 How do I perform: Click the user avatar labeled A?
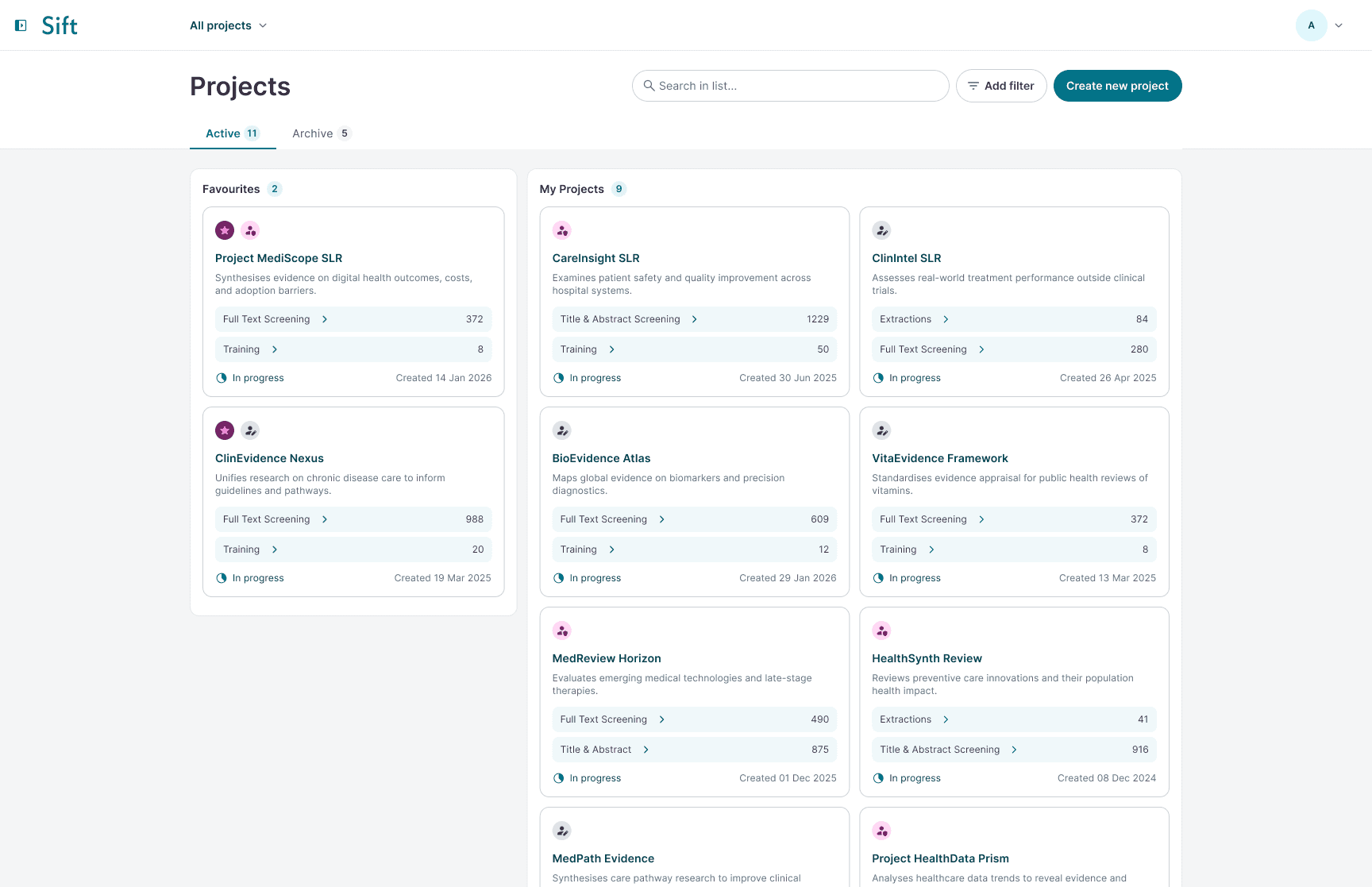point(1311,25)
